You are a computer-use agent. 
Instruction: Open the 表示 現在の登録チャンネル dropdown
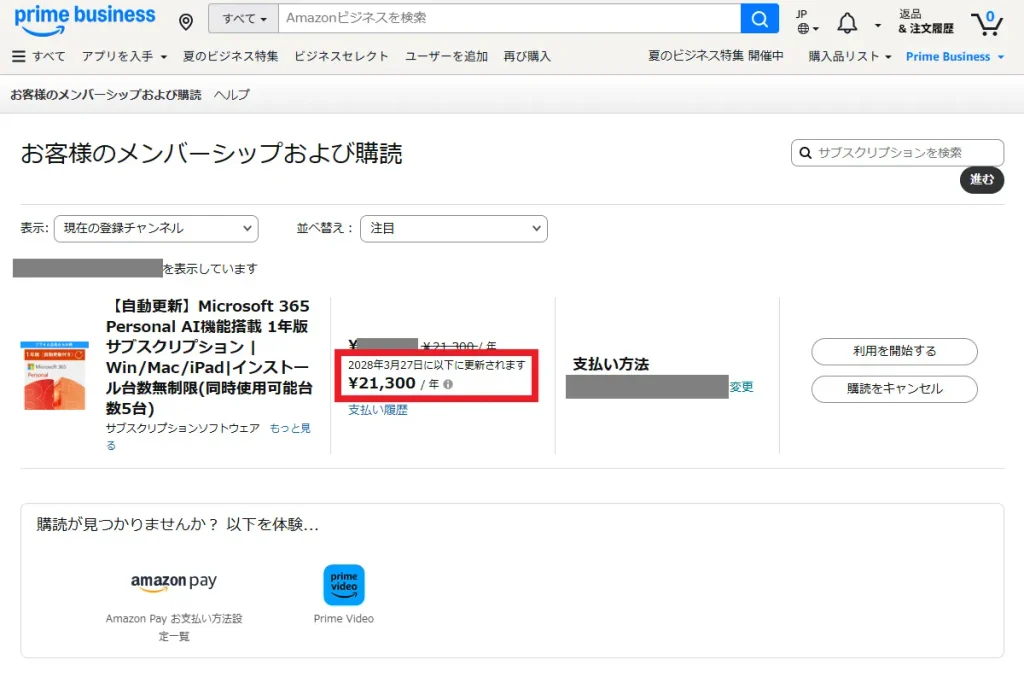coord(156,229)
